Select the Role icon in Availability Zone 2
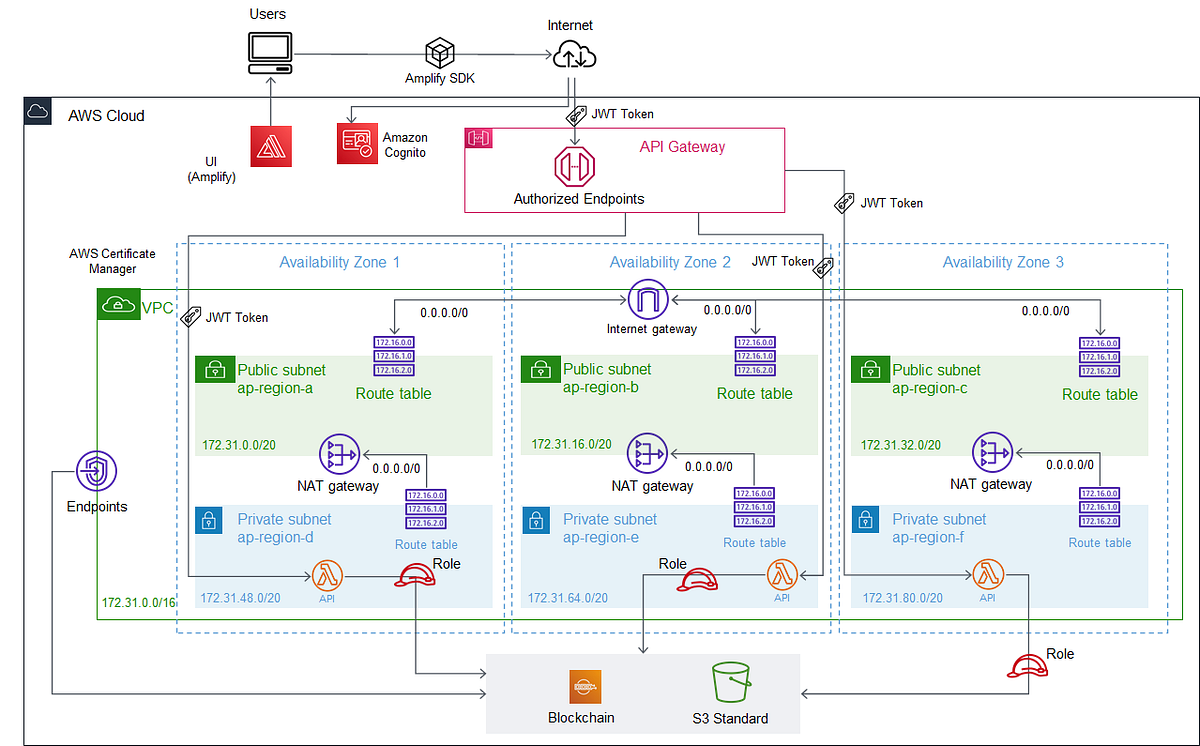This screenshot has height=746, width=1200. [697, 581]
